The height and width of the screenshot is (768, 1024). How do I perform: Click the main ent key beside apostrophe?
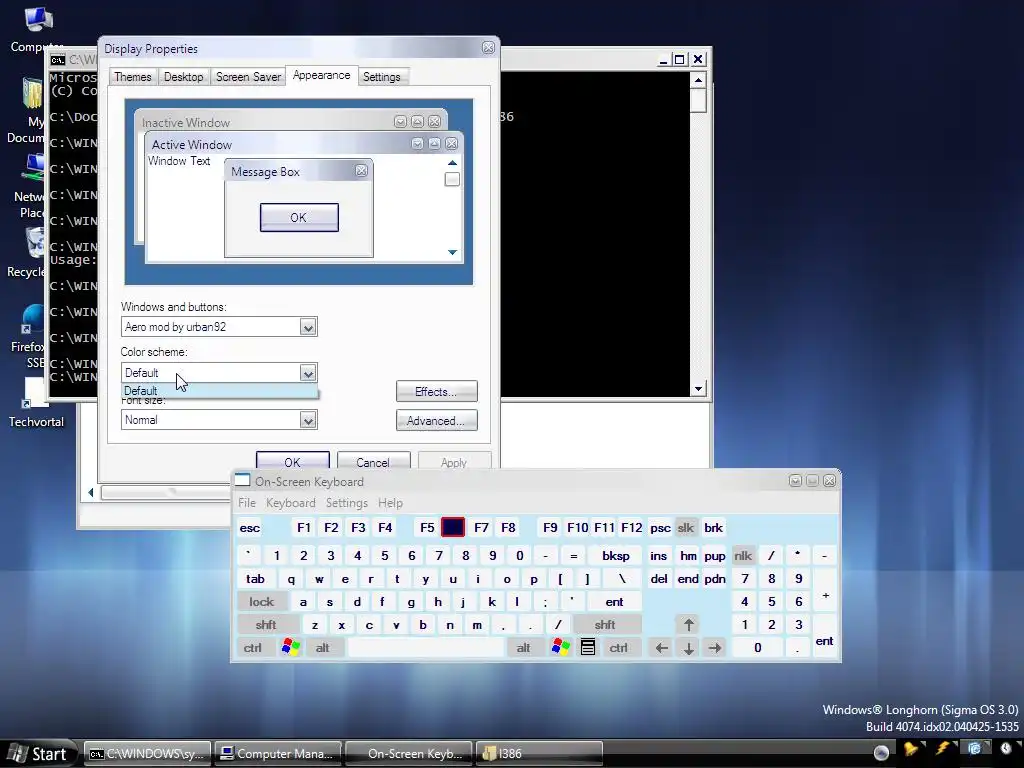coord(615,601)
